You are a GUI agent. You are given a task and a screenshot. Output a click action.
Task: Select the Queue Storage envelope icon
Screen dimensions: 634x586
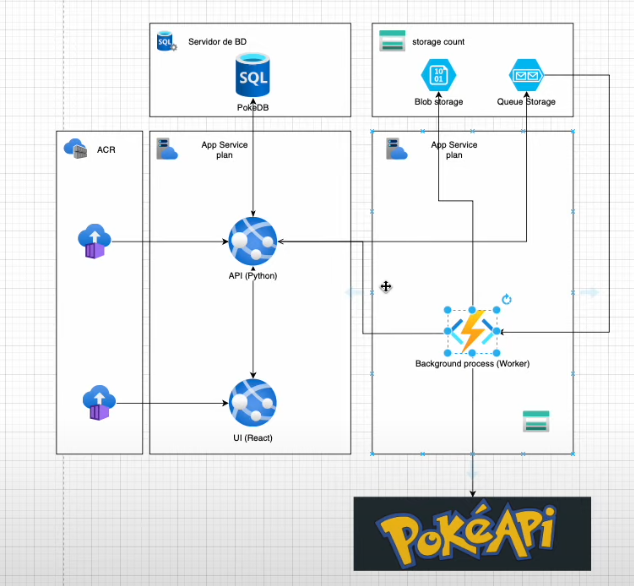pyautogui.click(x=527, y=76)
